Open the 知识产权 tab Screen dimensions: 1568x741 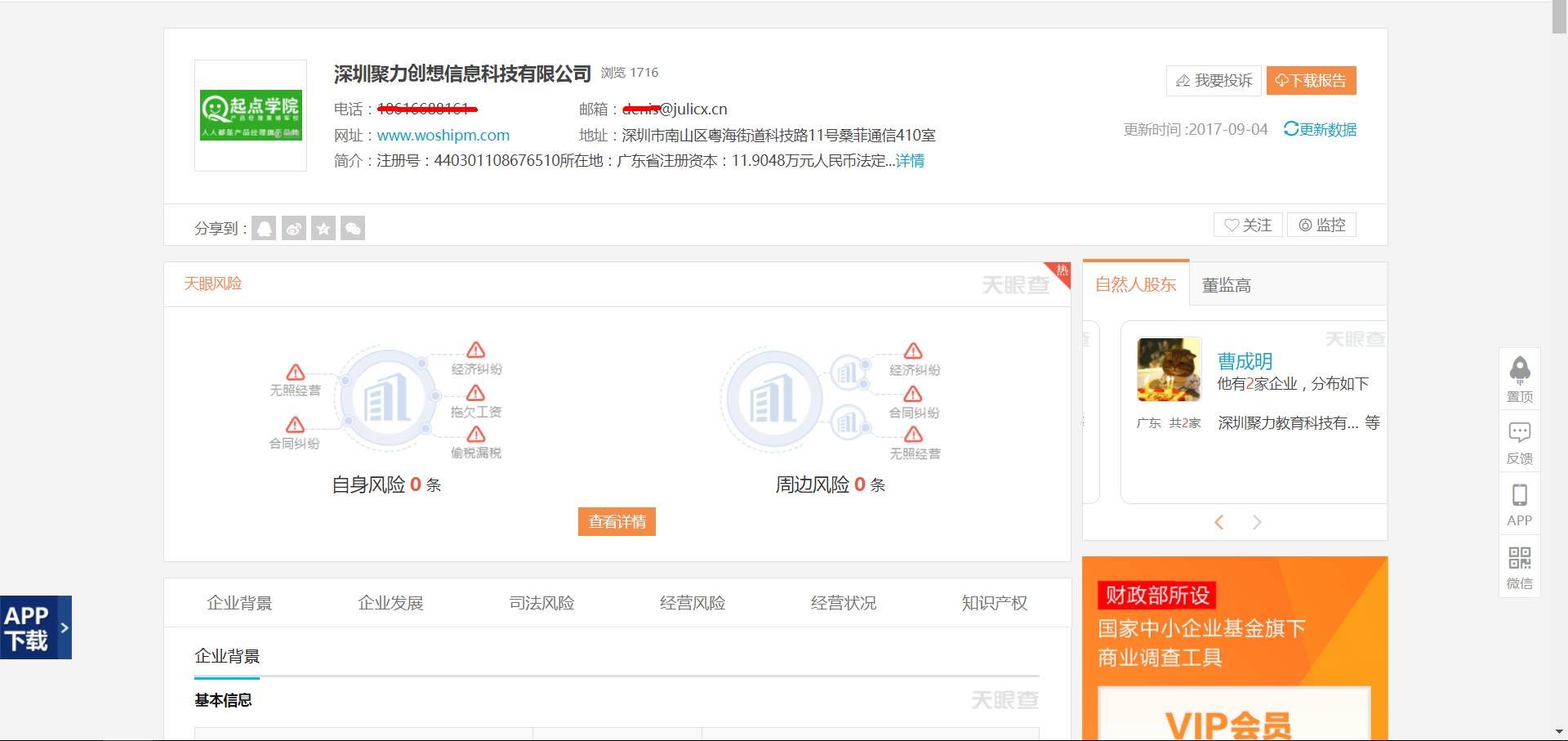point(995,603)
